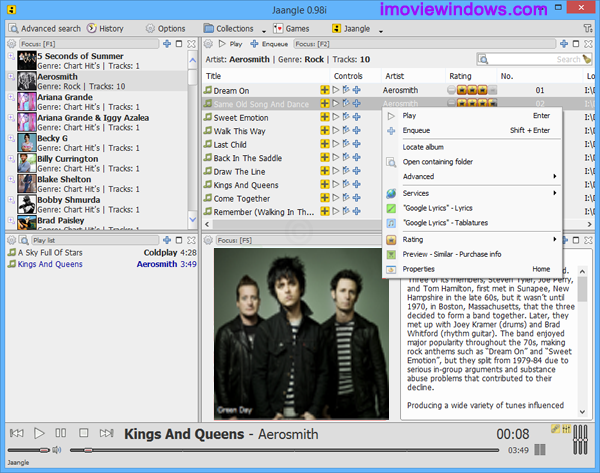The image size is (600, 473).
Task: Play Remember (Walking In Th... play icon
Action: click(336, 211)
